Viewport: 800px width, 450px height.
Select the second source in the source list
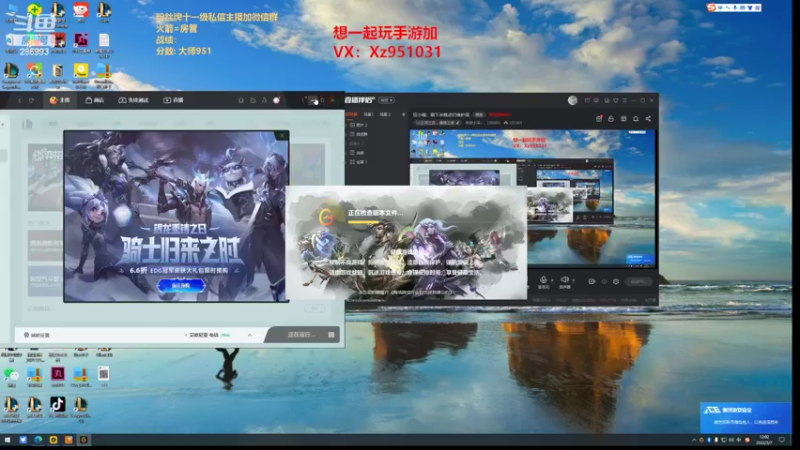pyautogui.click(x=358, y=134)
